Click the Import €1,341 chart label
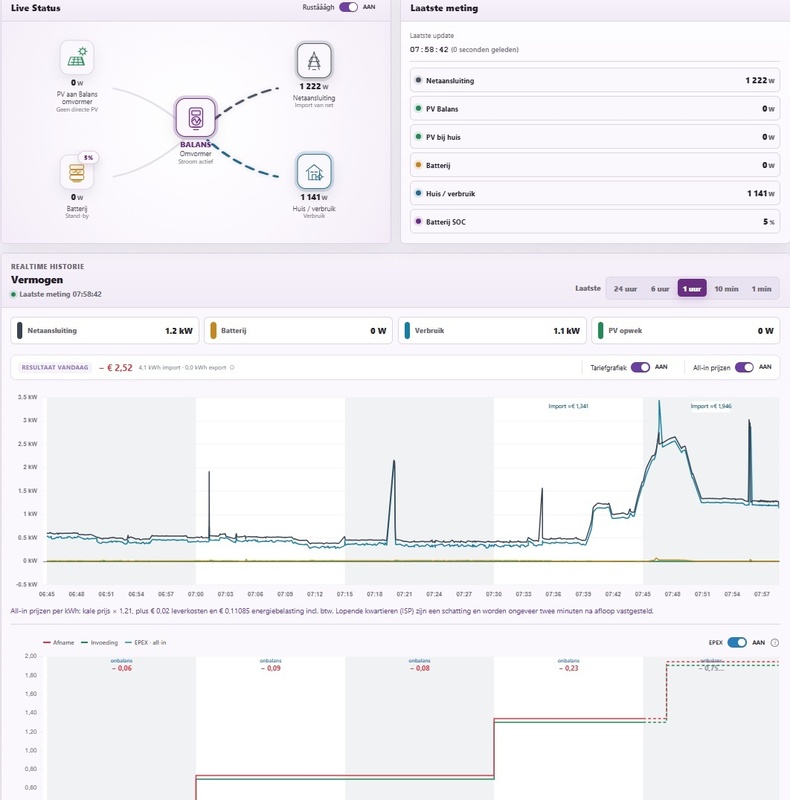This screenshot has width=790, height=800. (x=569, y=406)
